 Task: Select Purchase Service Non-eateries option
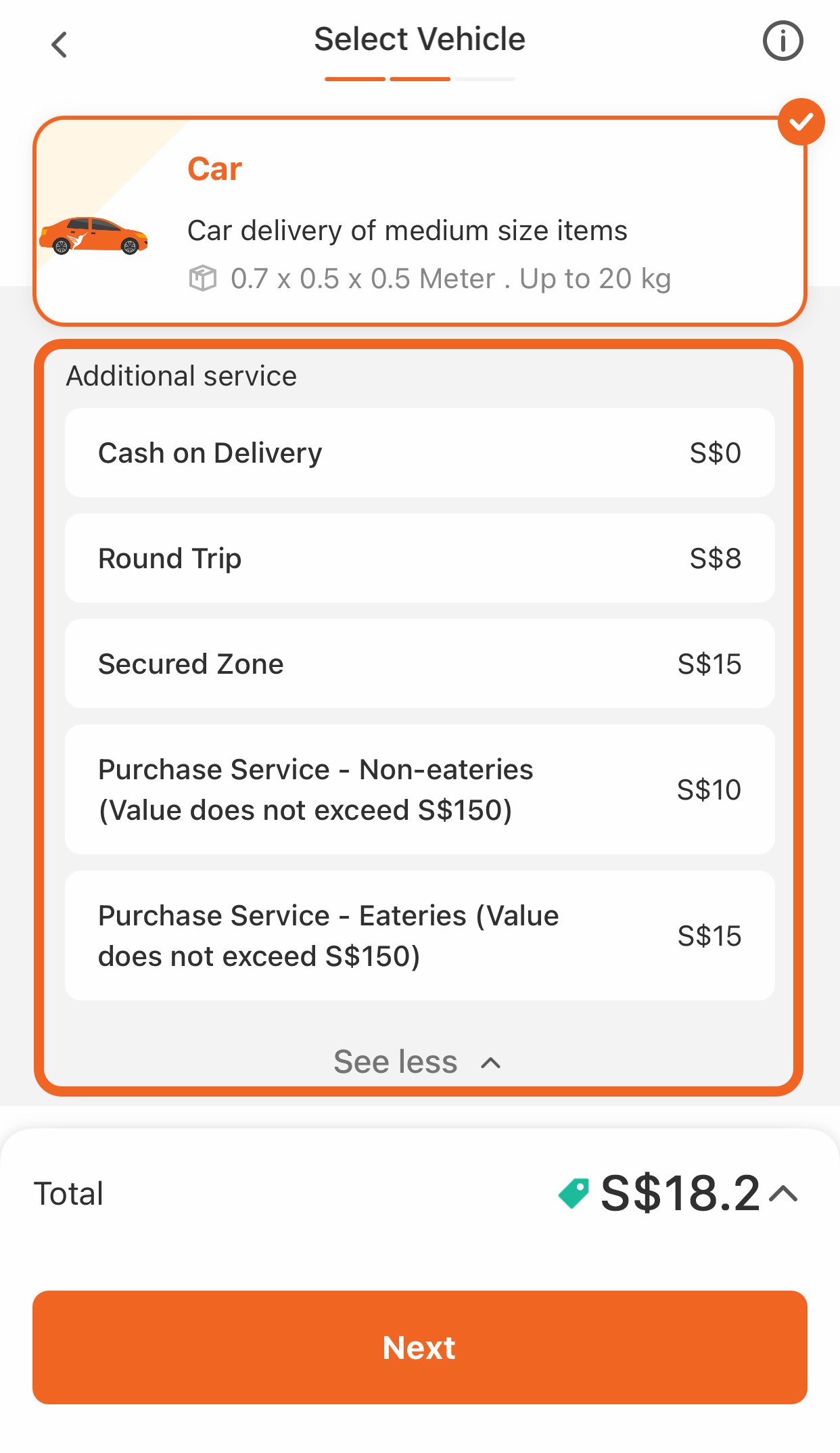point(419,789)
